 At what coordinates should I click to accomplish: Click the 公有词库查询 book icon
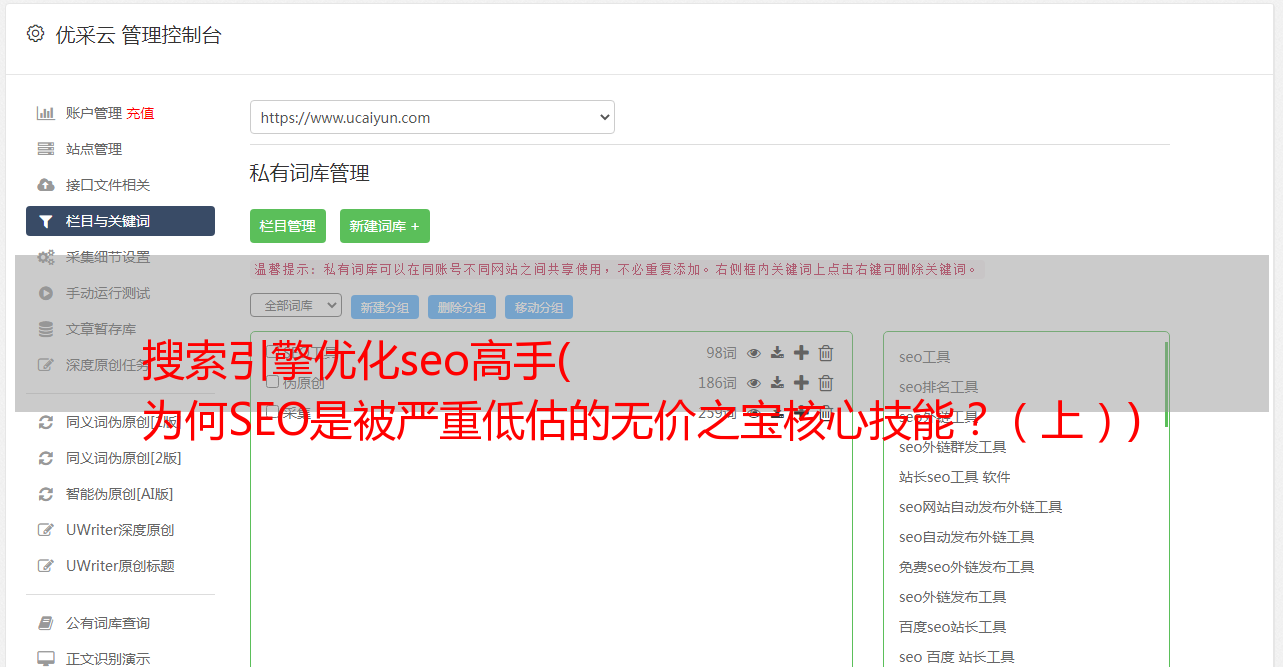coord(46,623)
